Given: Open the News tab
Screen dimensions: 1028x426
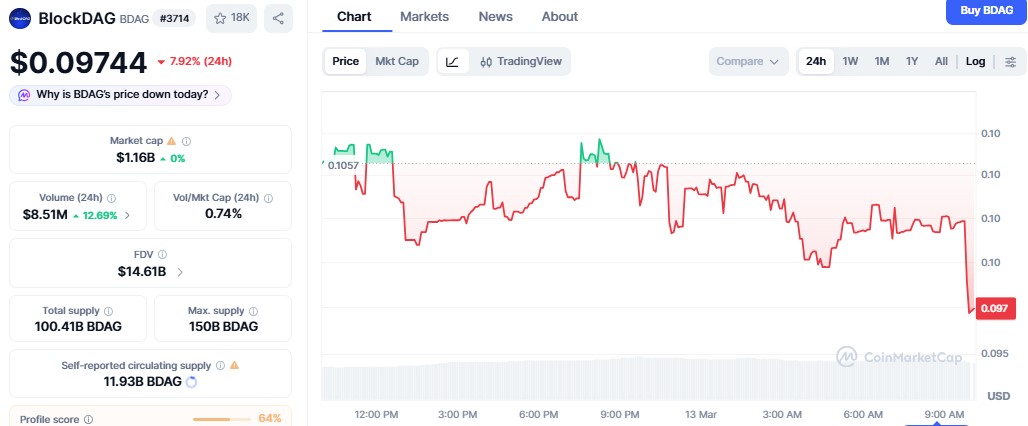Looking at the screenshot, I should (495, 16).
